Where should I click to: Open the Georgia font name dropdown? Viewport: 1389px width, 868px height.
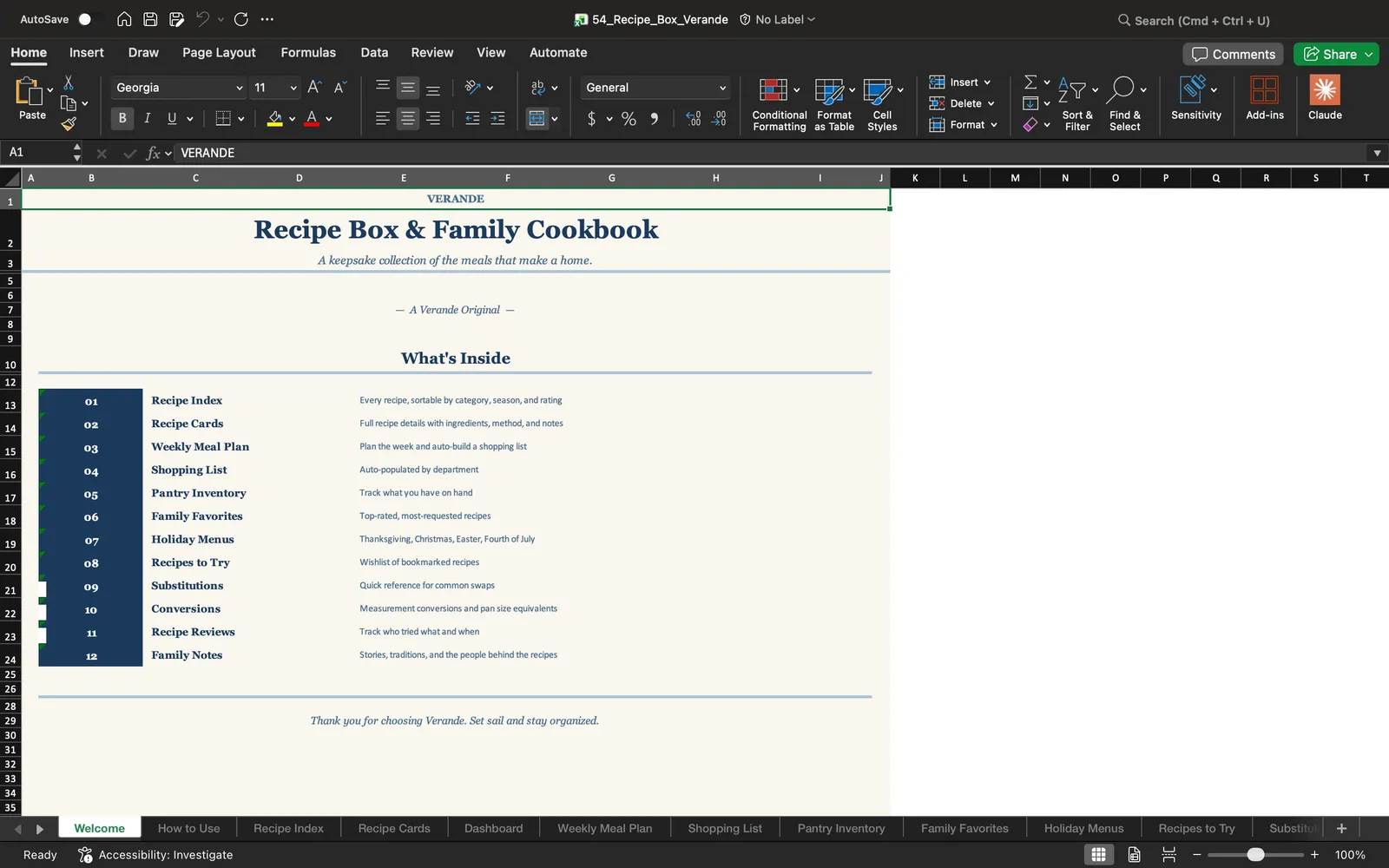click(x=240, y=88)
